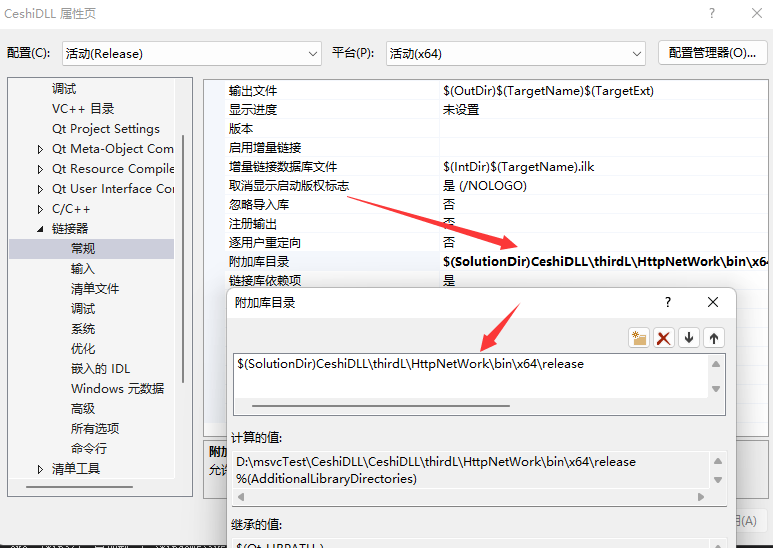Click 忽略导入库 property row
This screenshot has width=773, height=548.
pyautogui.click(x=496, y=205)
